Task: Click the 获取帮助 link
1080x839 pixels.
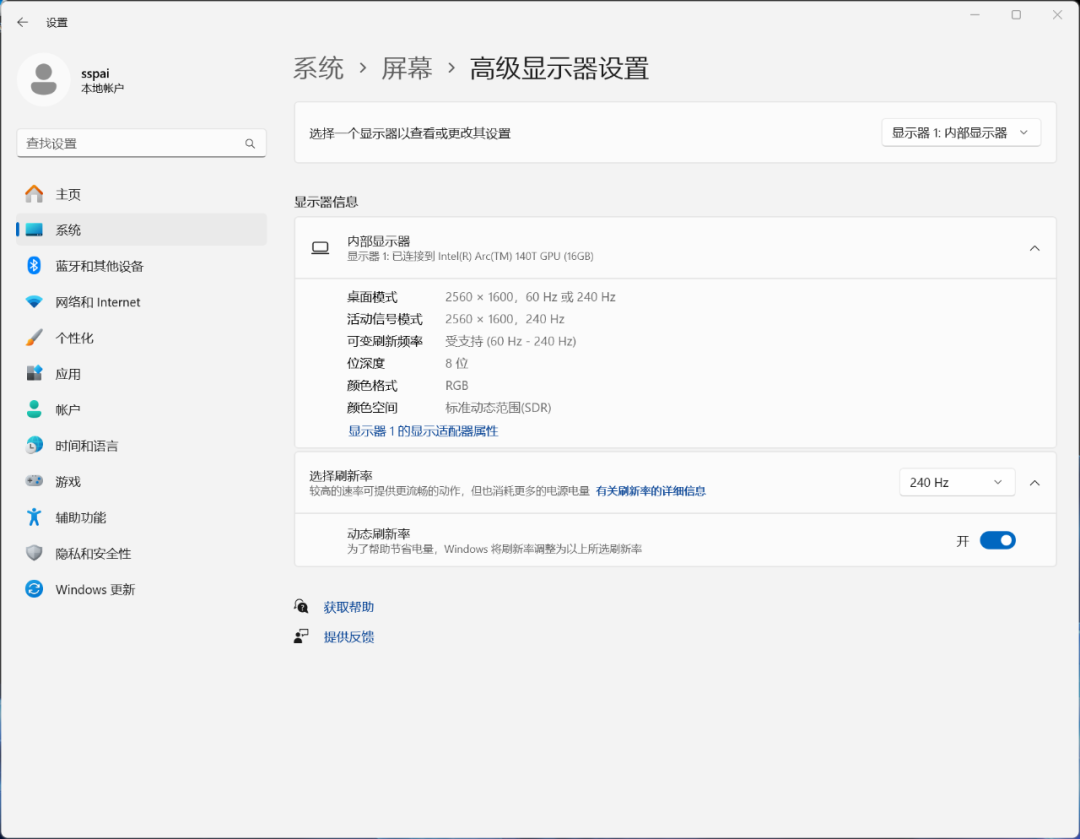Action: [349, 607]
